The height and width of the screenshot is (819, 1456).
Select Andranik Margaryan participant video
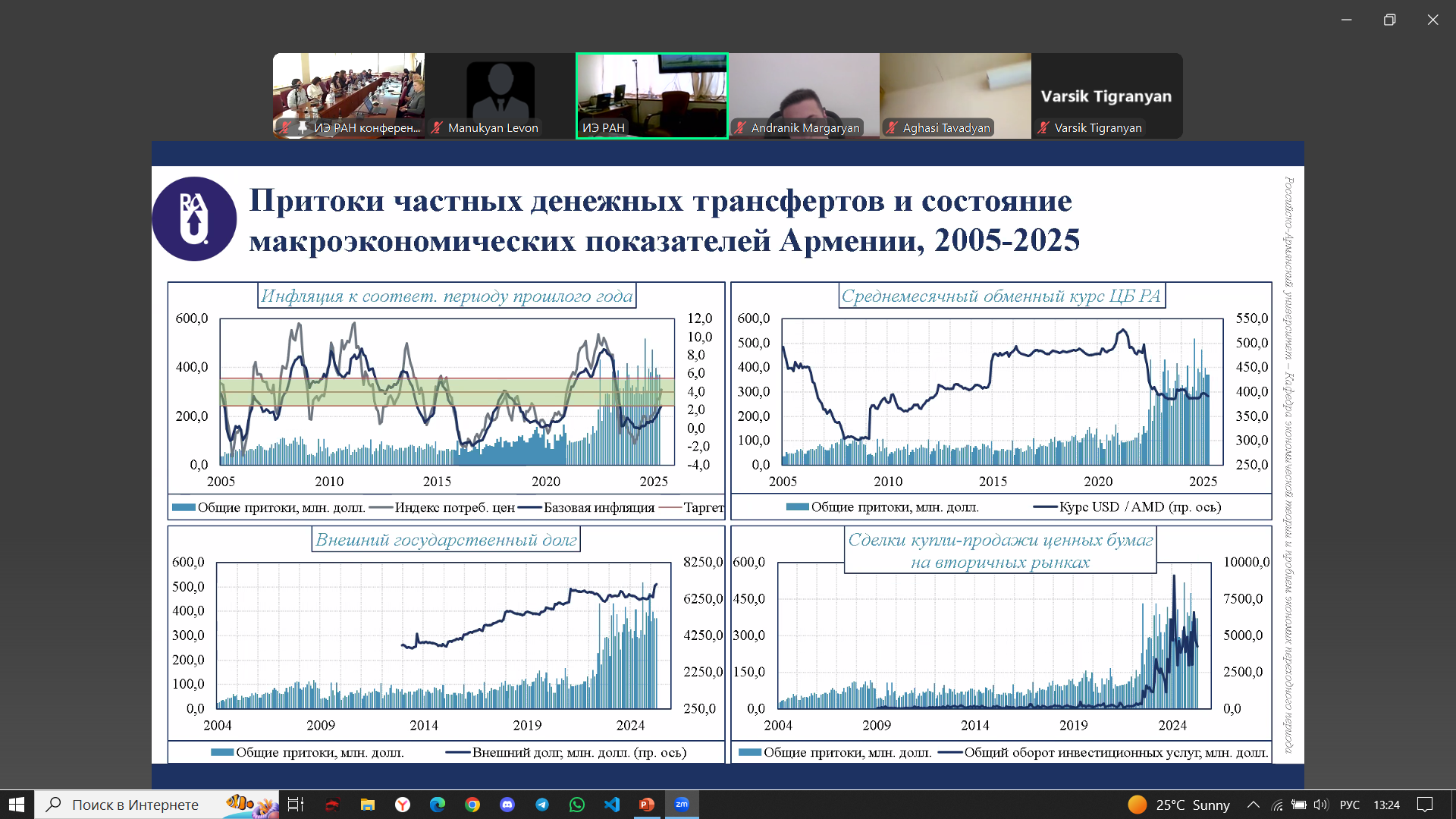(804, 96)
